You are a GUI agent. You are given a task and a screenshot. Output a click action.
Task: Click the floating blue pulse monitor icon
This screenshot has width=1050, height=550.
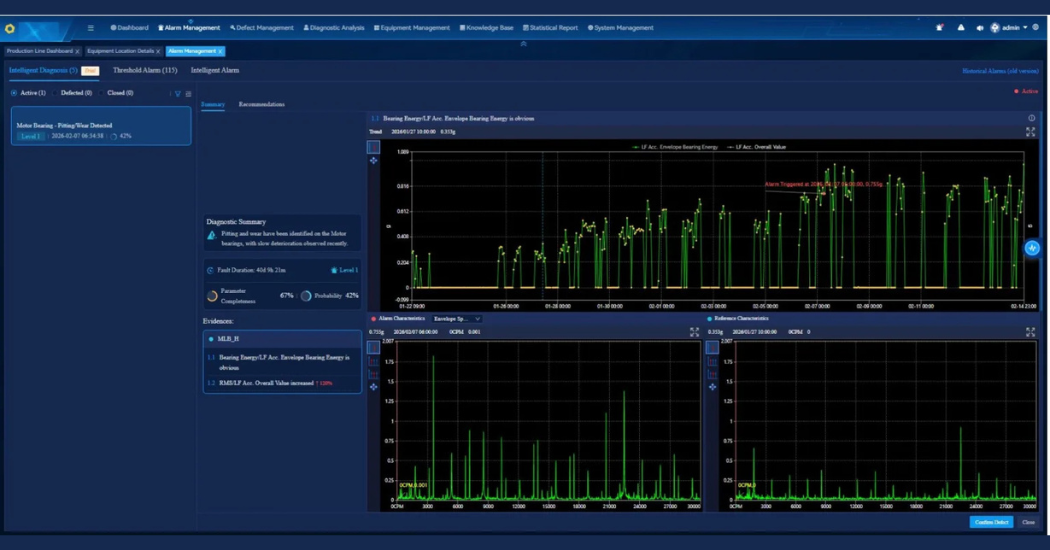1032,248
